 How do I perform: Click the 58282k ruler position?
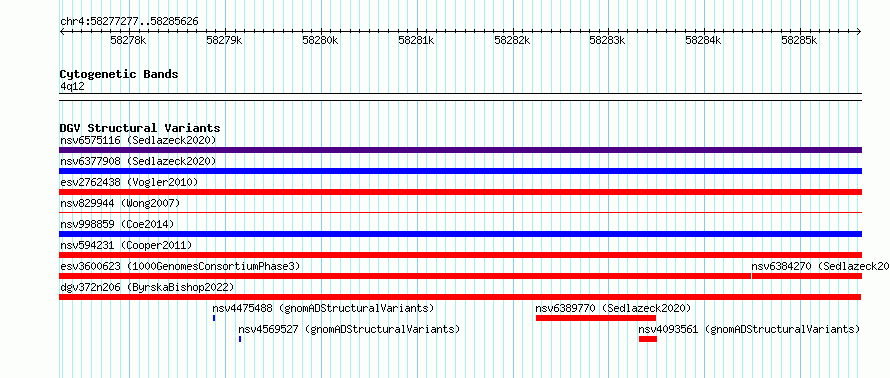[x=513, y=40]
